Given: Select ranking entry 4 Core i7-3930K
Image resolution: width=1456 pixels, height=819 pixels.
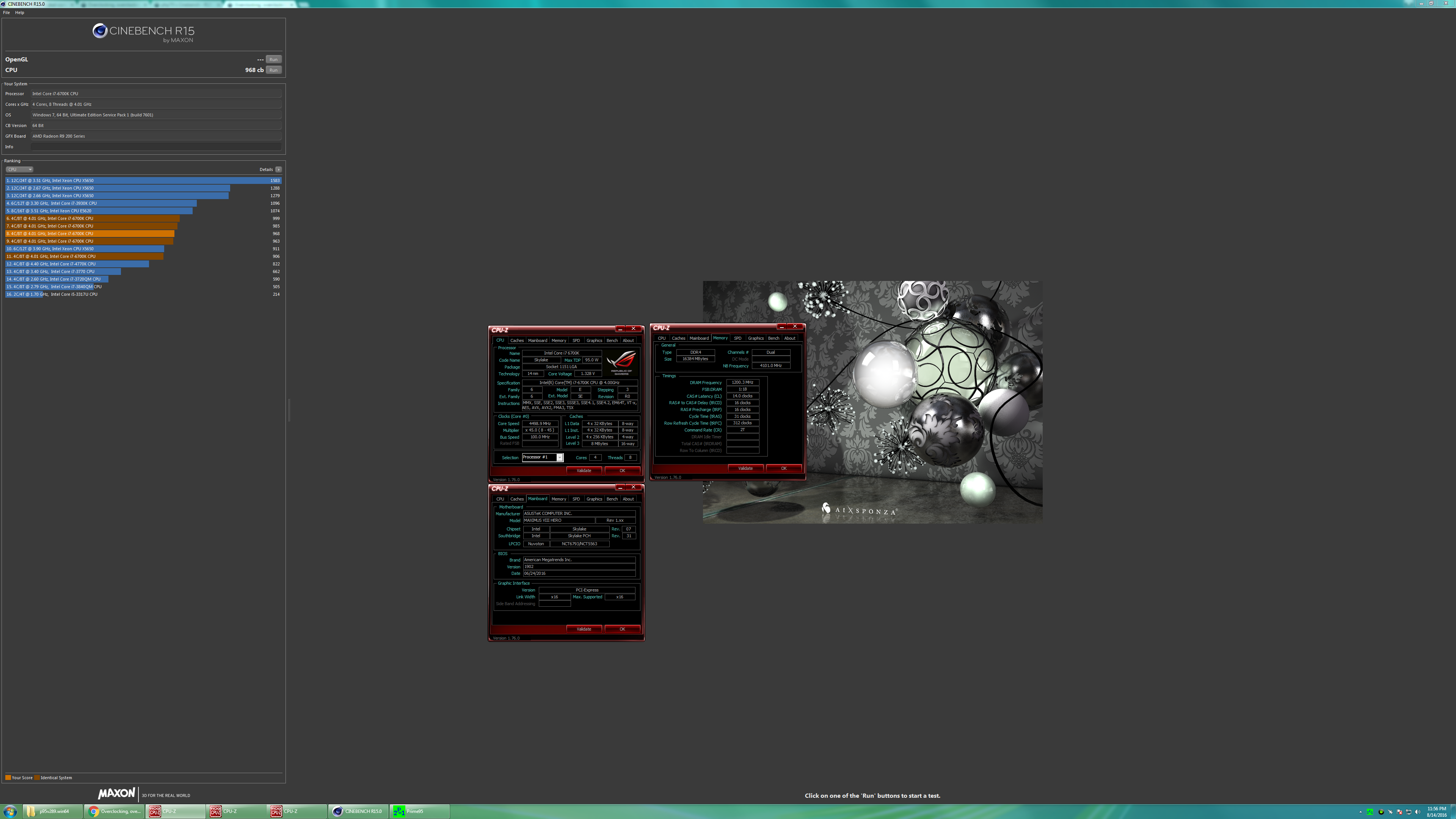Looking at the screenshot, I should [x=143, y=204].
